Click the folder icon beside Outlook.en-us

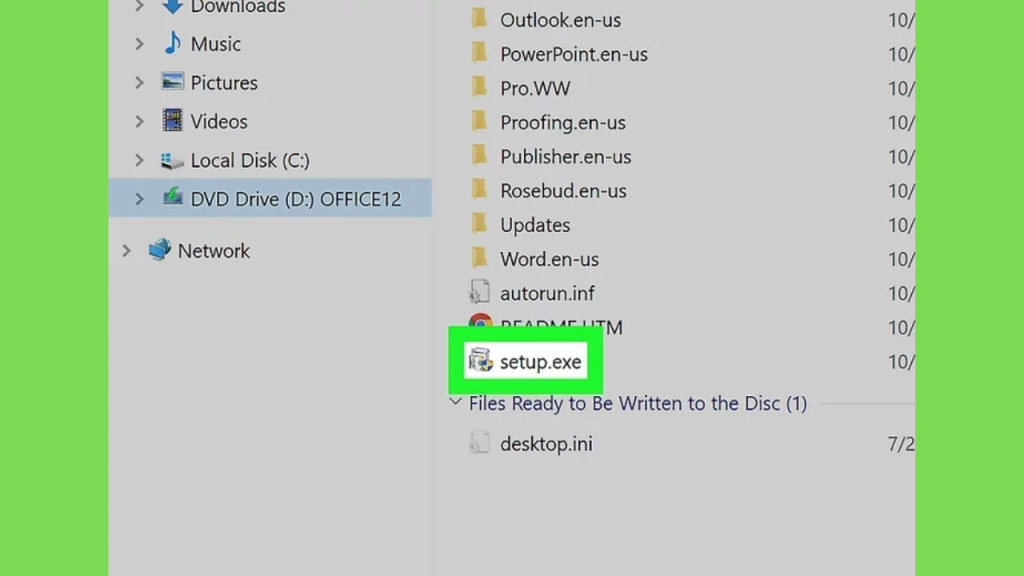(479, 18)
